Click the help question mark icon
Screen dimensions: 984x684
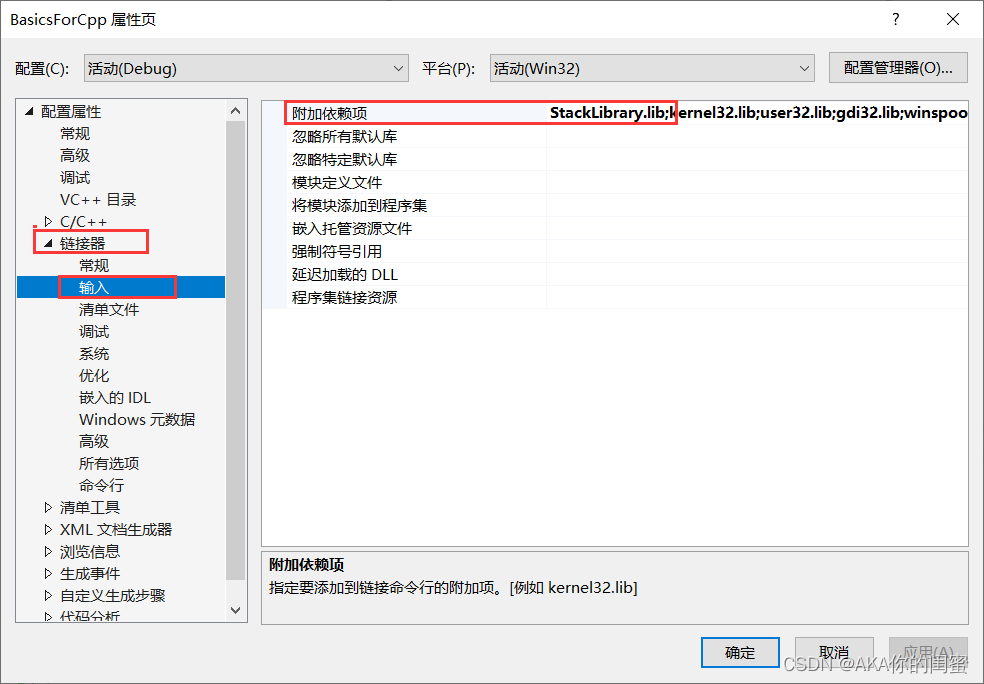click(x=896, y=19)
